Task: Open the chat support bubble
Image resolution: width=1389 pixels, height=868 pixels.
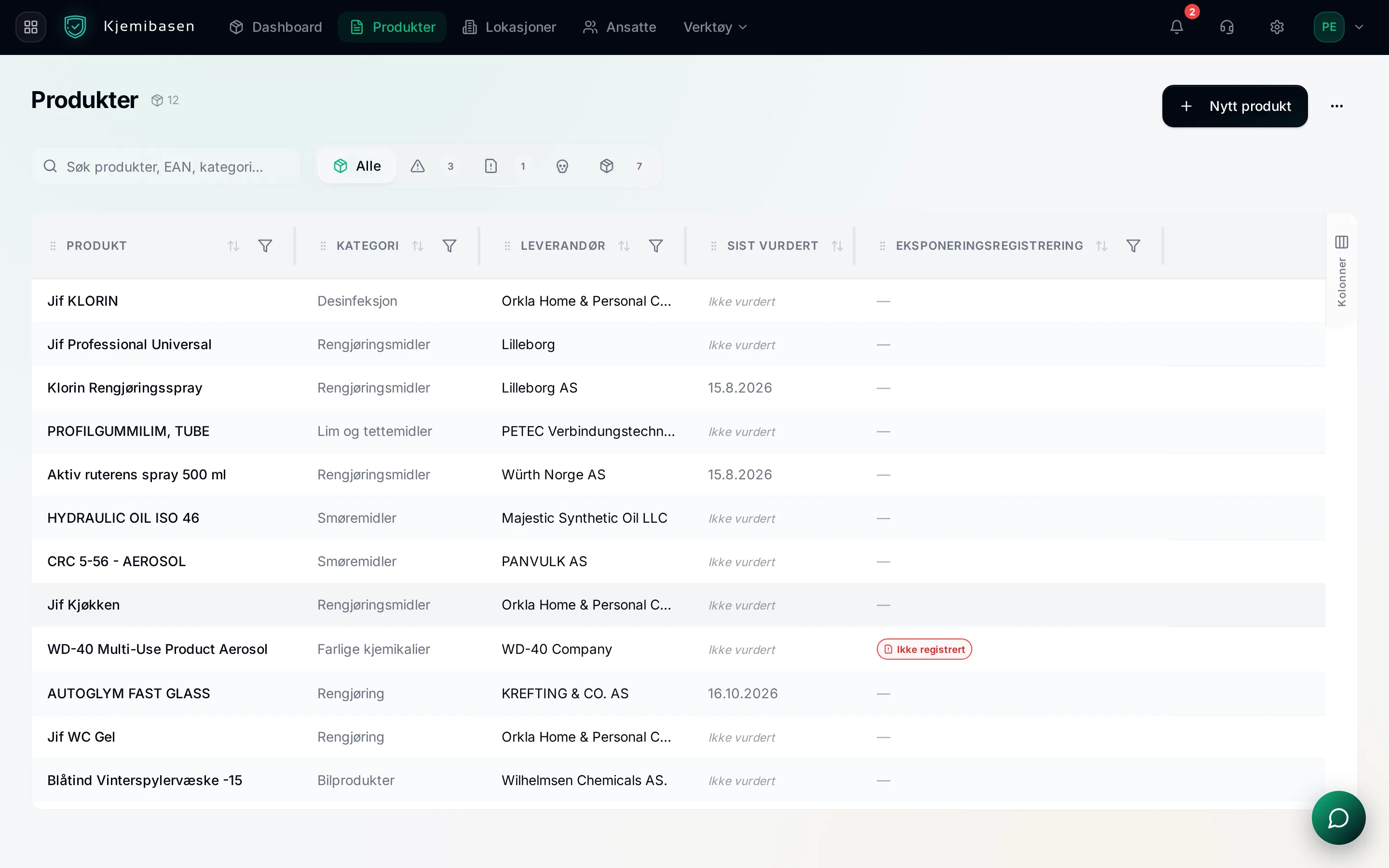Action: click(x=1338, y=817)
